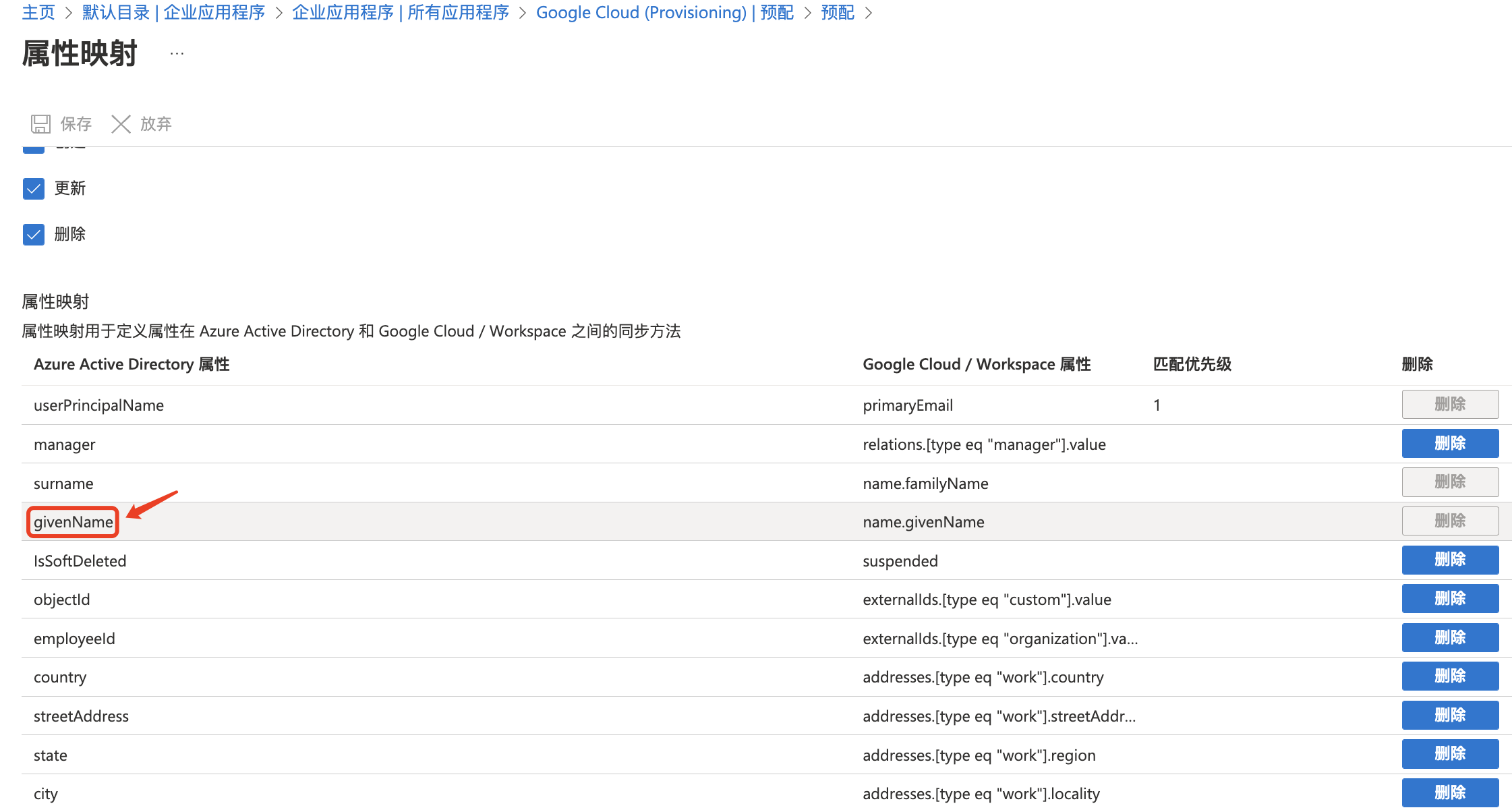Delete the objectId mapping row
This screenshot has width=1512, height=812.
(x=1450, y=598)
